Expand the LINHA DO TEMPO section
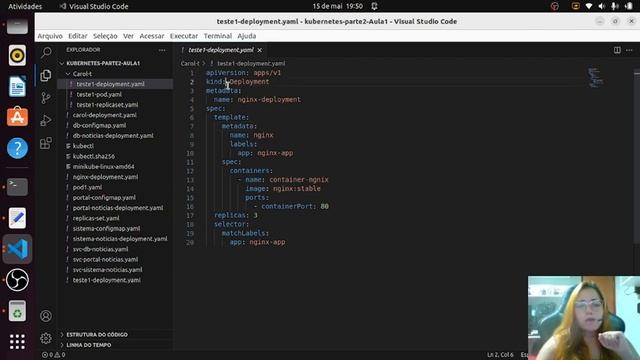The height and width of the screenshot is (360, 640). point(89,345)
